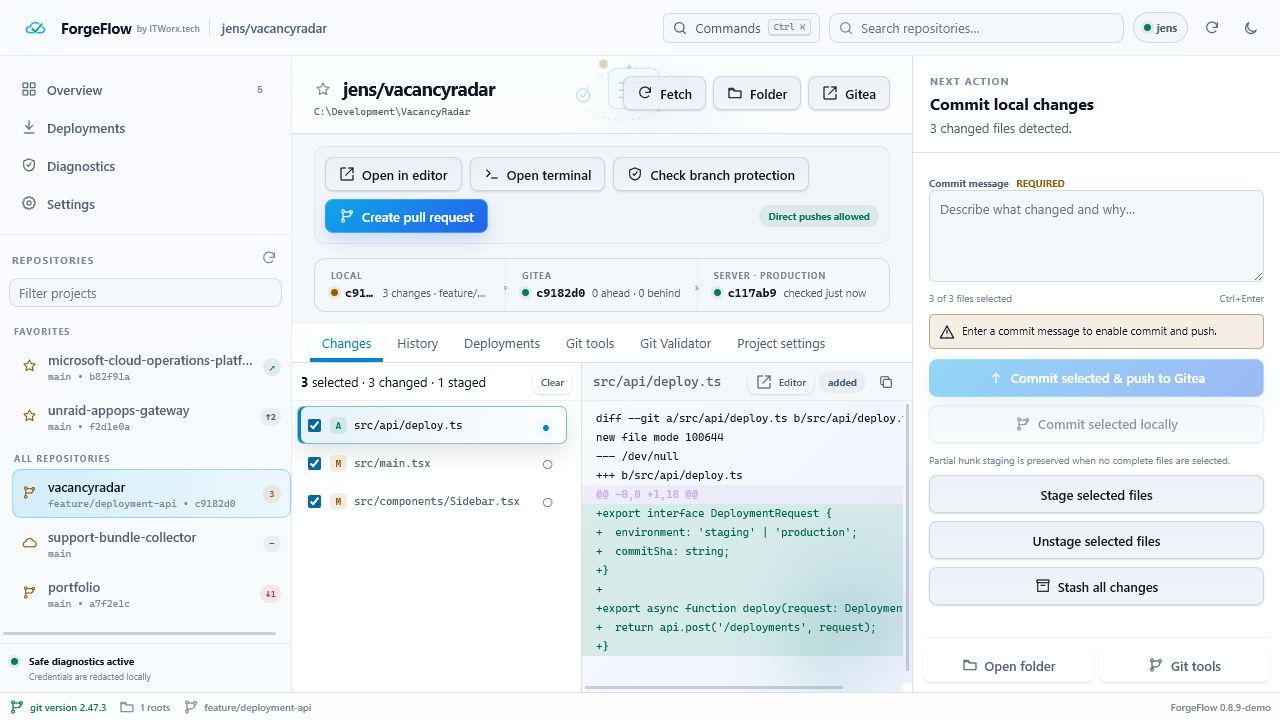Open deploy.ts with Editor button
This screenshot has height=720, width=1280.
click(781, 382)
